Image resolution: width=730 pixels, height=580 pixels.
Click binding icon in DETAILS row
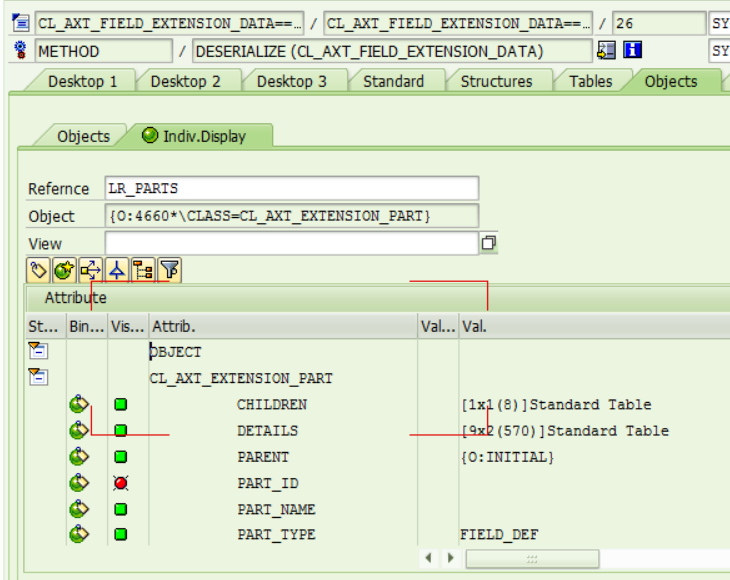pos(79,430)
